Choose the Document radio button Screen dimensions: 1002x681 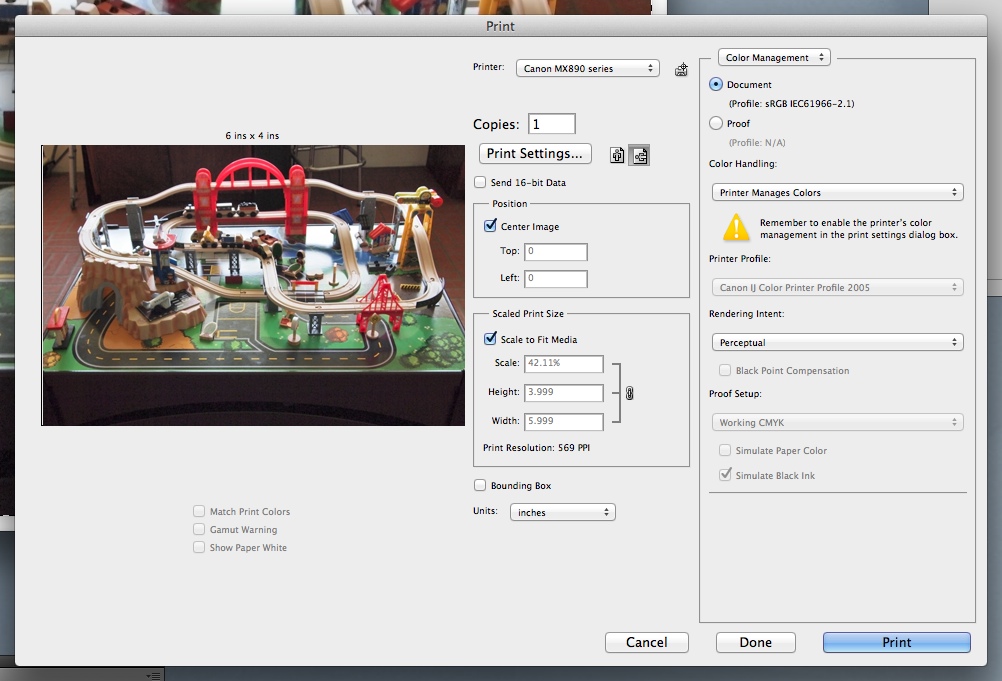tap(715, 85)
